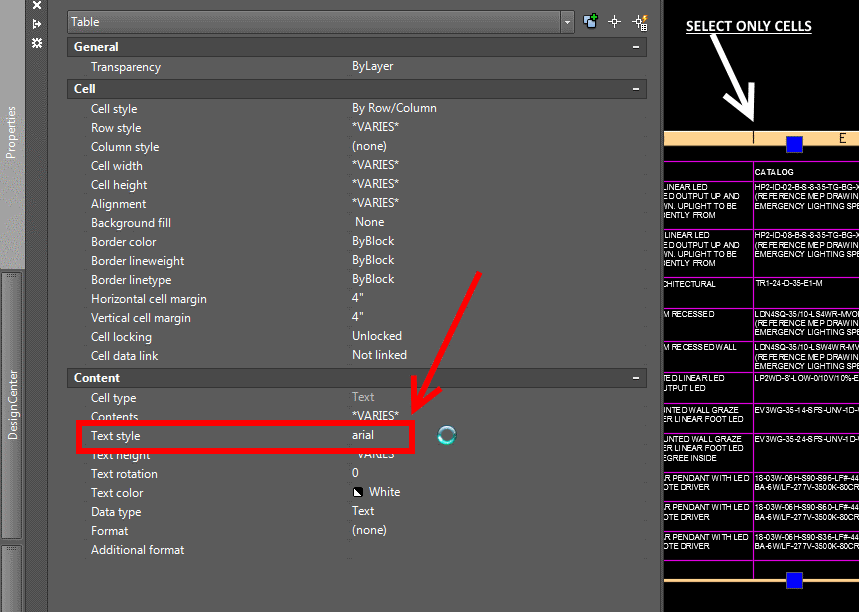Collapse the General section
The image size is (859, 612).
(636, 46)
